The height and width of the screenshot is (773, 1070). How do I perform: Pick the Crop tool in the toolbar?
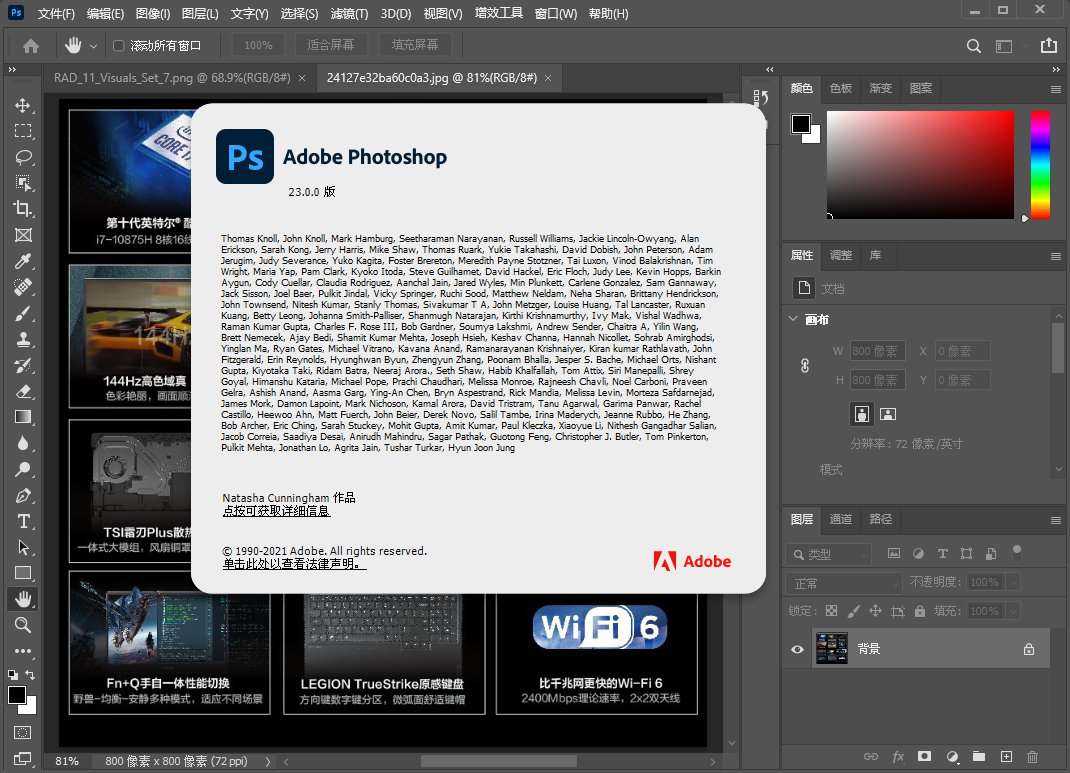[x=22, y=209]
